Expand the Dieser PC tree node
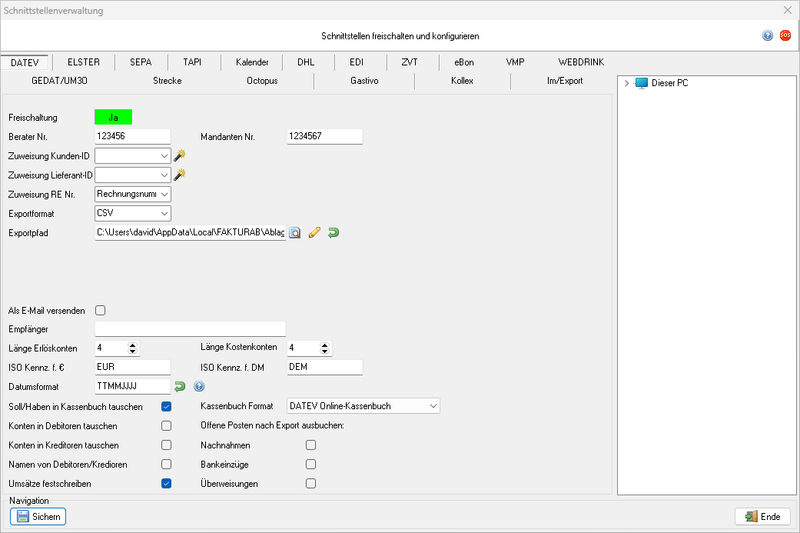Viewport: 800px width, 533px height. 626,83
